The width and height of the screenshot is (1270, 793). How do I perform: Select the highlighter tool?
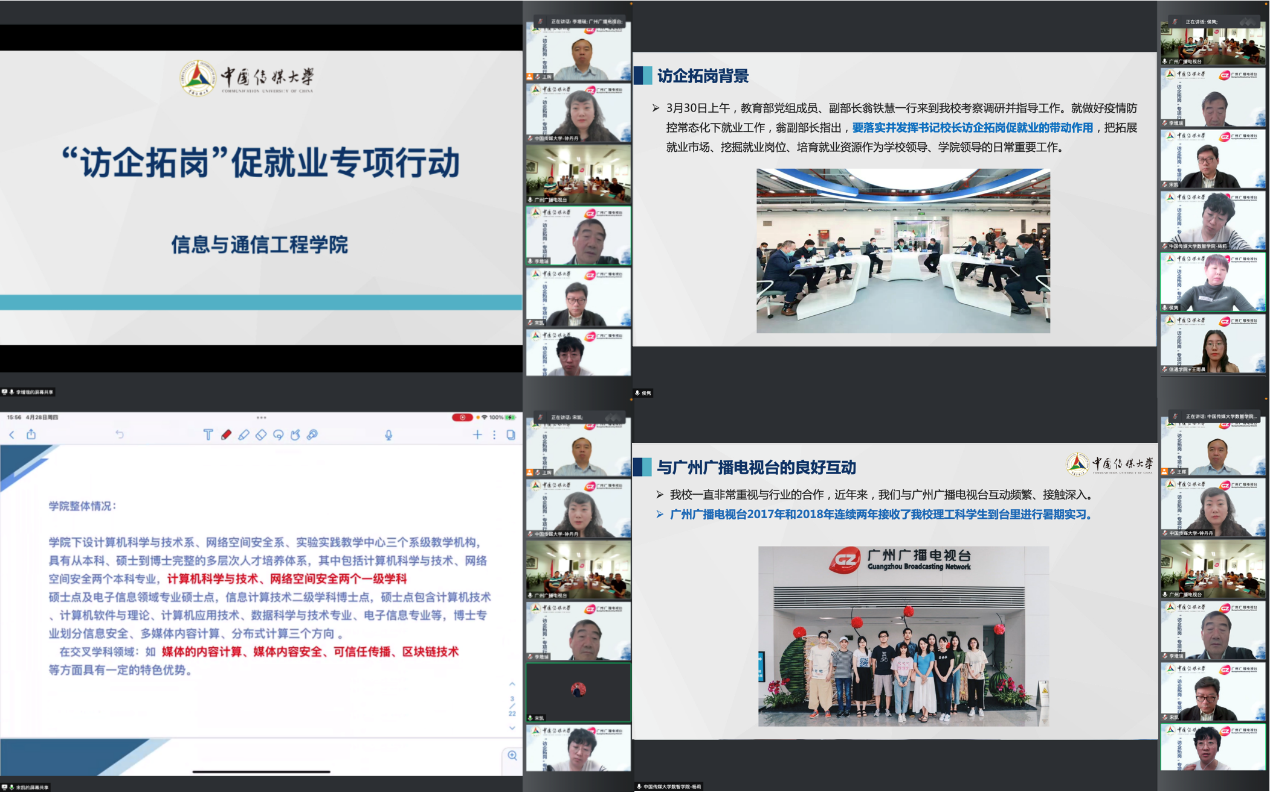(x=244, y=435)
